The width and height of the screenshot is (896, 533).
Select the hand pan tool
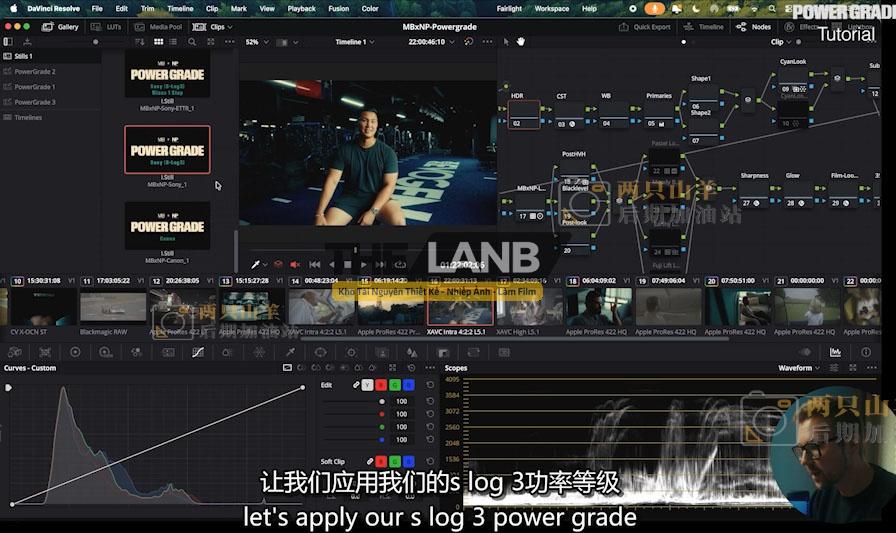point(520,42)
